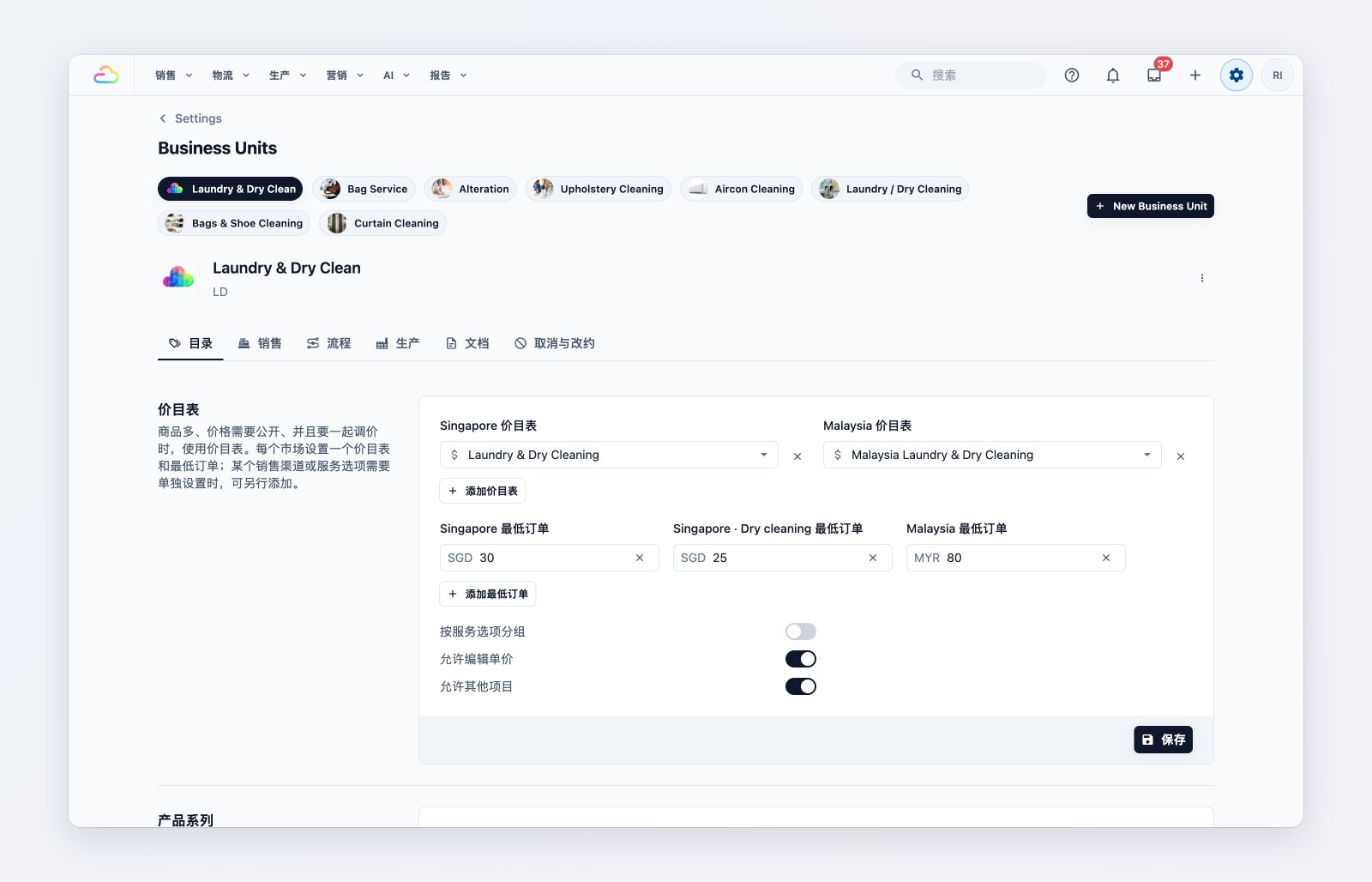Switch to the 销售 tab
The width and height of the screenshot is (1372, 882).
(260, 343)
